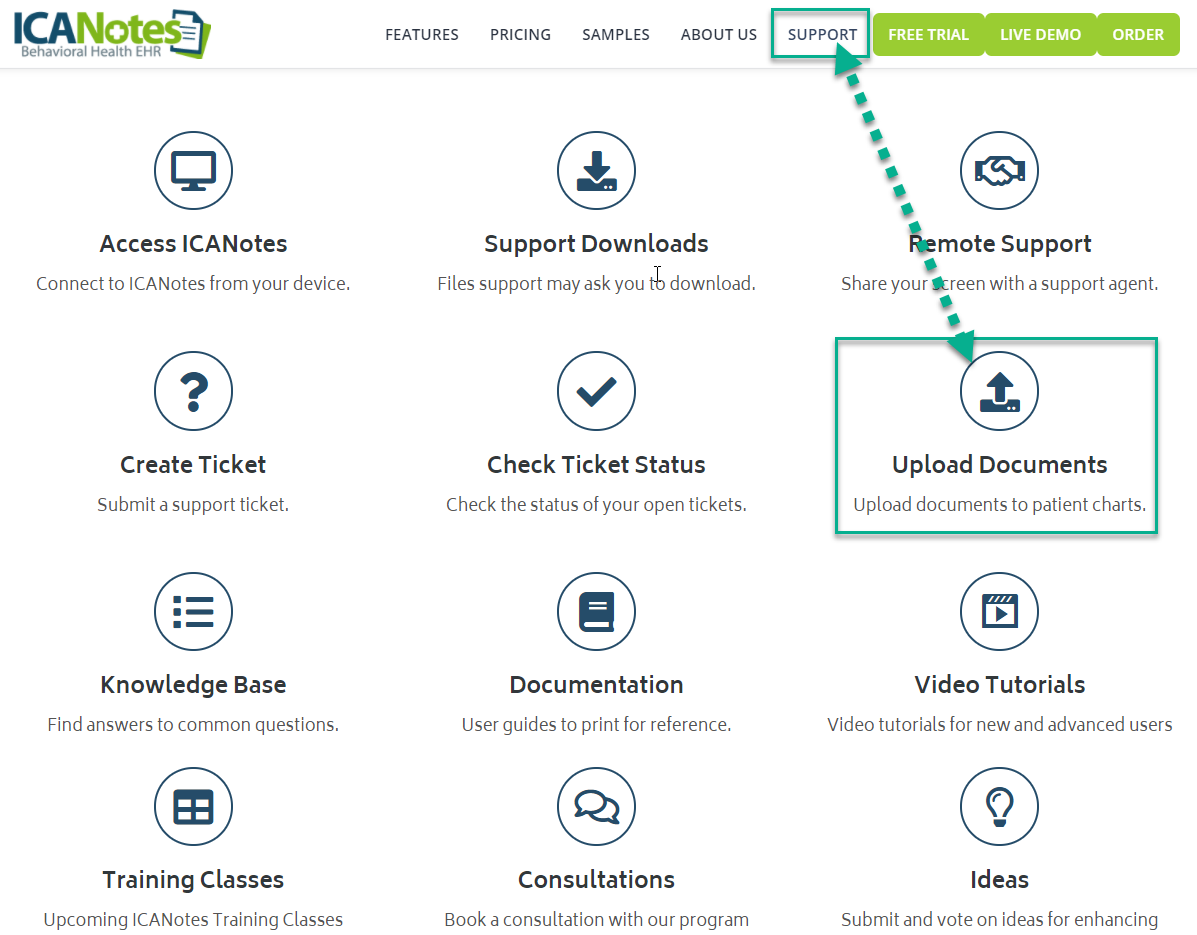1197x935 pixels.
Task: Click the Ideas lightbulb icon
Action: click(999, 806)
